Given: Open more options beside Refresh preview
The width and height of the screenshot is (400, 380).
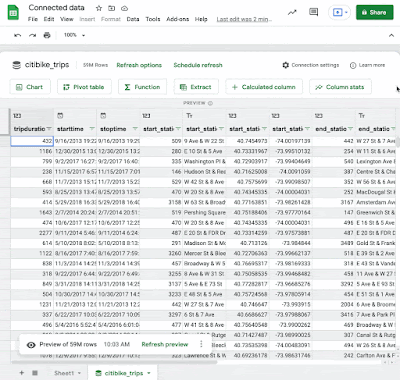Looking at the screenshot, I should (201, 344).
